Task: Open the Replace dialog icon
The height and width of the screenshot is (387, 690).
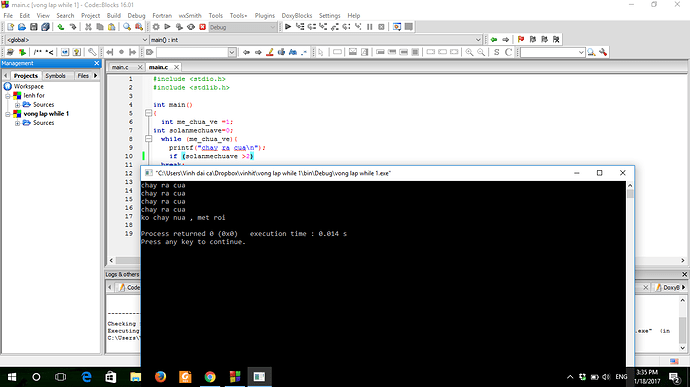Action: click(139, 27)
